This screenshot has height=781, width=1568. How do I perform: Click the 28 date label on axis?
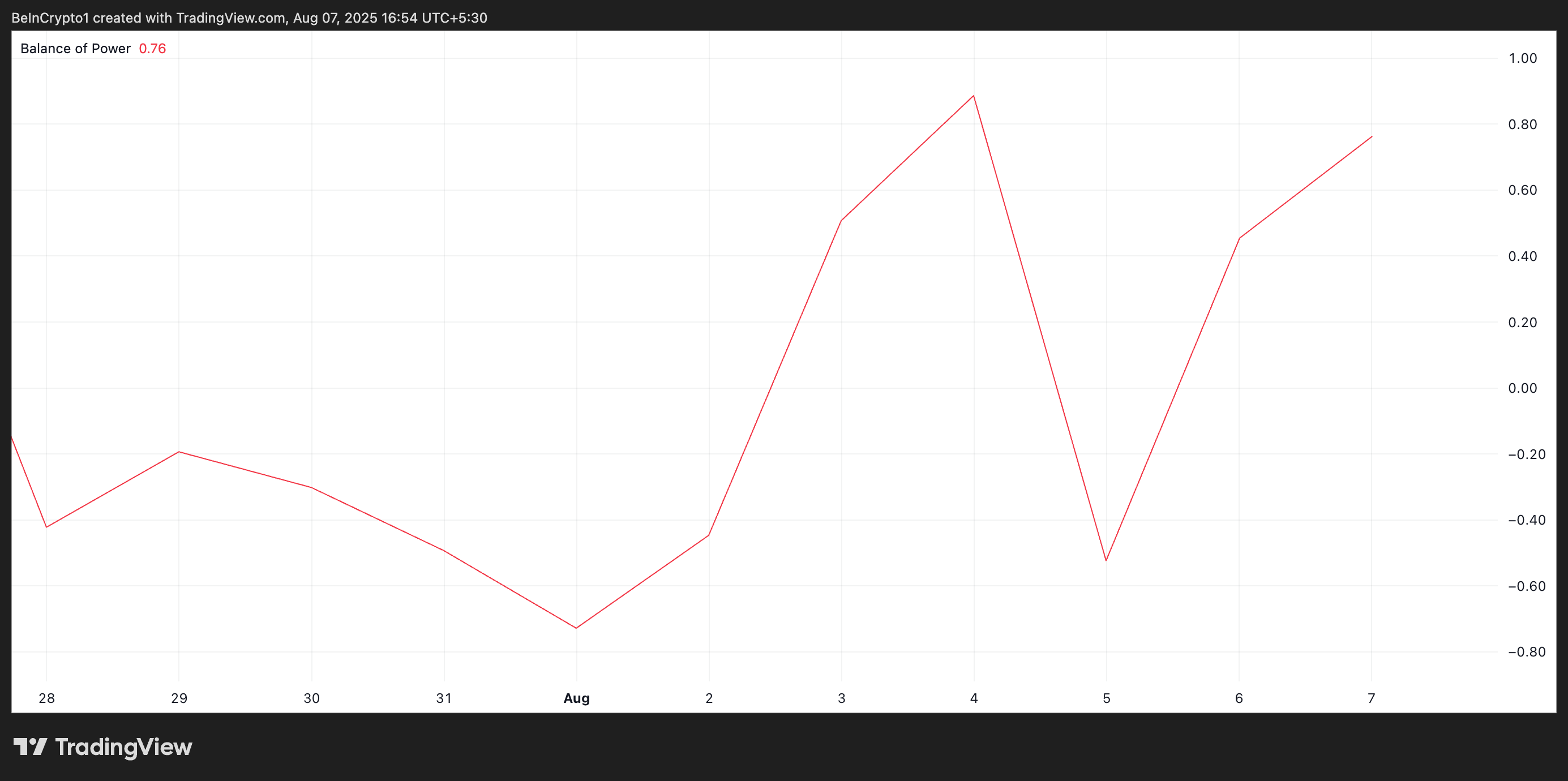click(46, 698)
